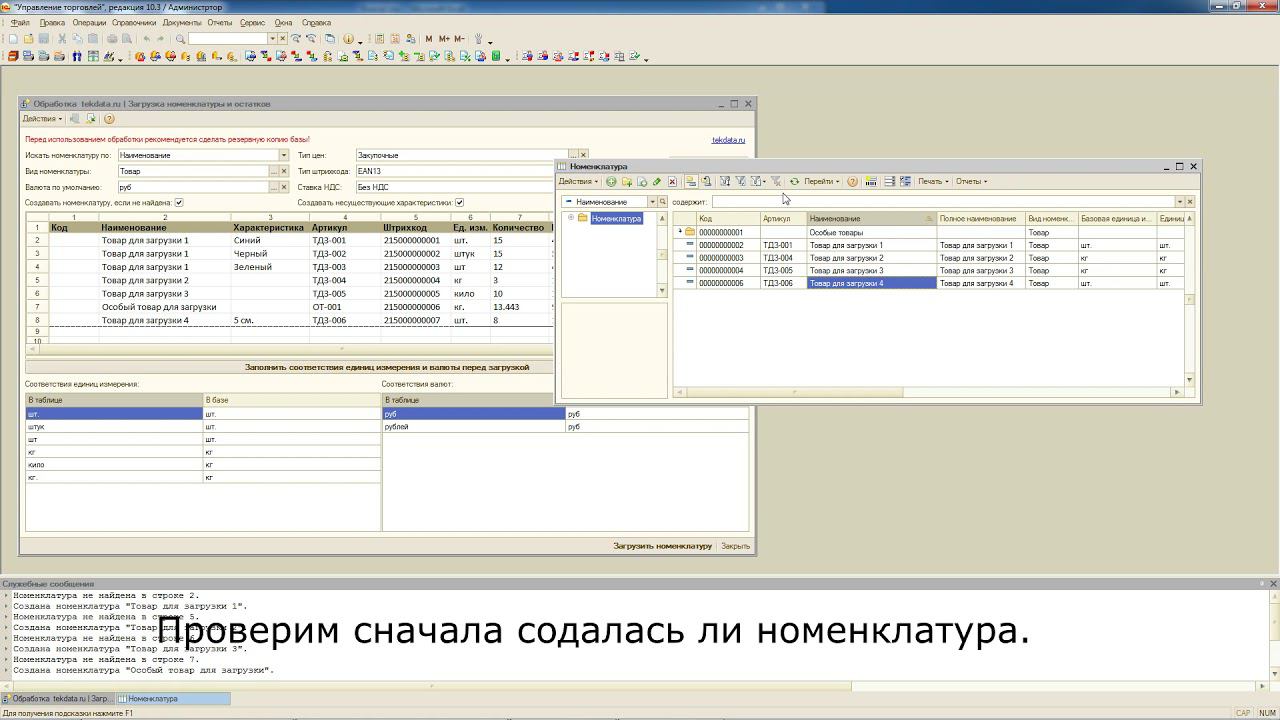
Task: Click the Mark for deletion icon
Action: (672, 182)
